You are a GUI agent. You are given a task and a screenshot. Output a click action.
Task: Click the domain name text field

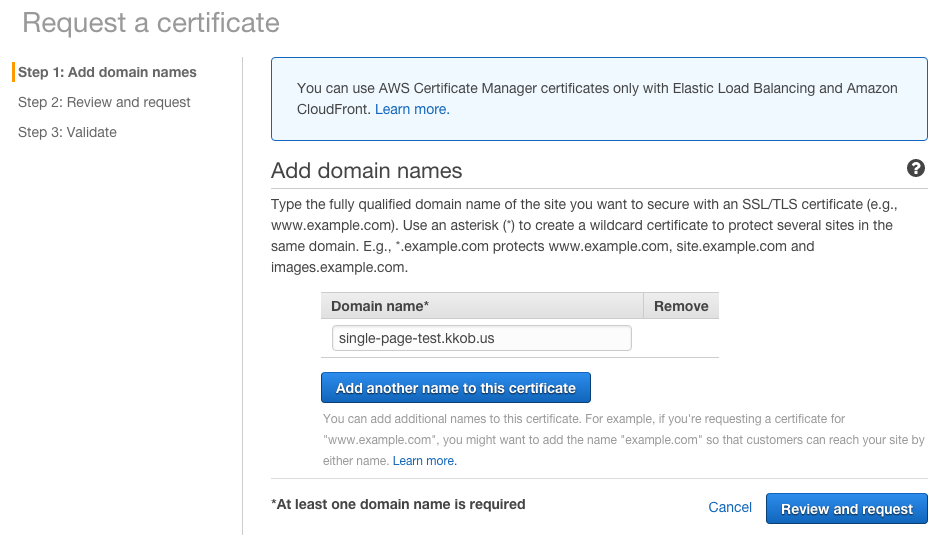tap(481, 338)
